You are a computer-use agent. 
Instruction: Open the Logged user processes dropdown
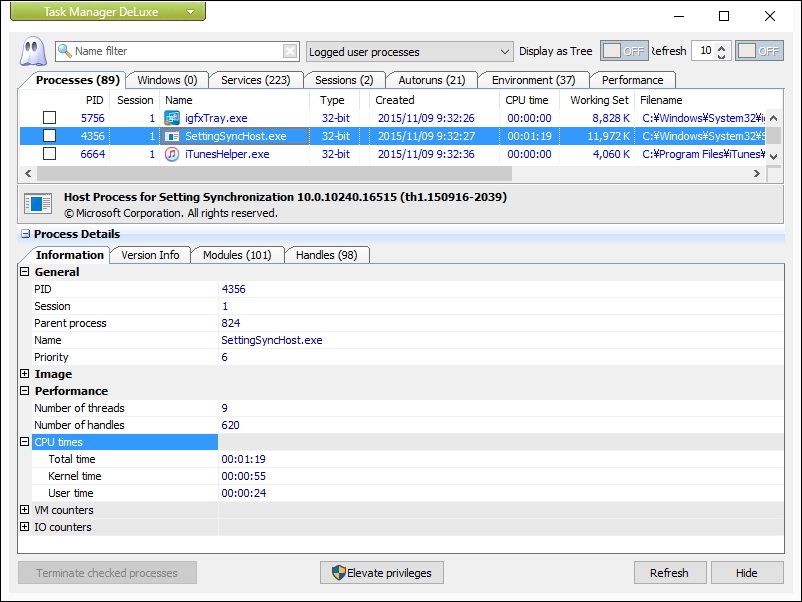point(410,52)
